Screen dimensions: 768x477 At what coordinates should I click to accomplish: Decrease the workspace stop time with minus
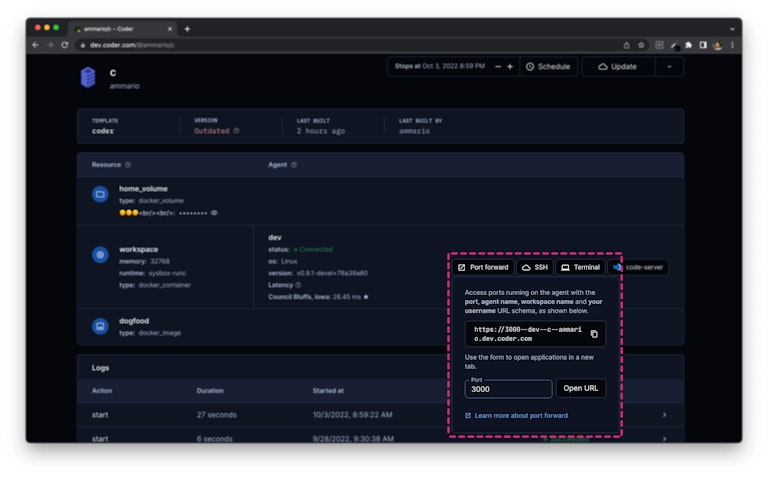tap(498, 67)
